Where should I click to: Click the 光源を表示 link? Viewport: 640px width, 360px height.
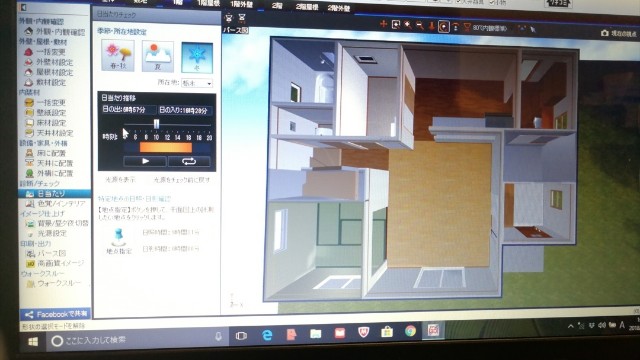point(120,179)
